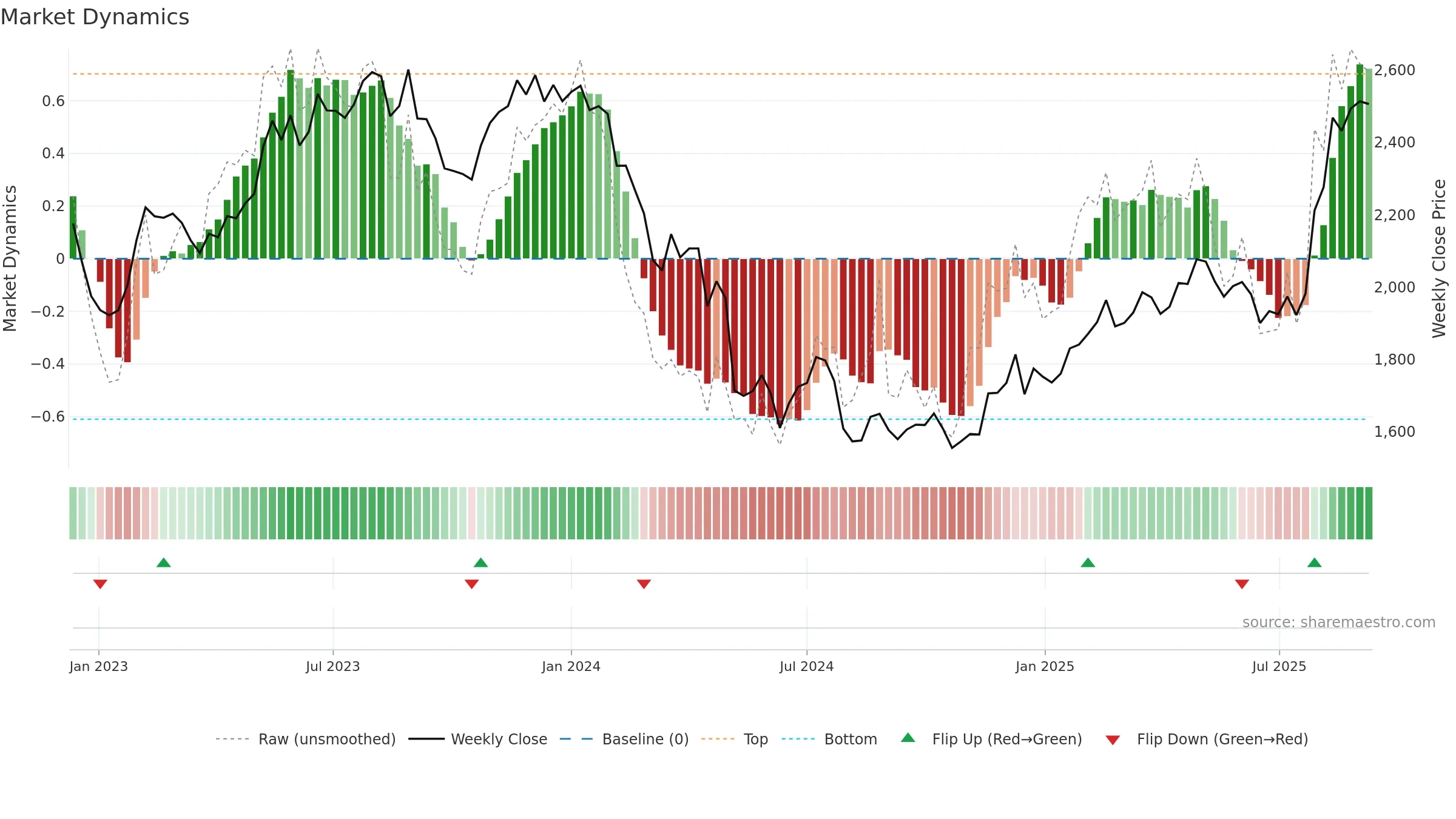The image size is (1456, 819).
Task: Click green flip-up triangle icon in legend
Action: pyautogui.click(x=908, y=738)
